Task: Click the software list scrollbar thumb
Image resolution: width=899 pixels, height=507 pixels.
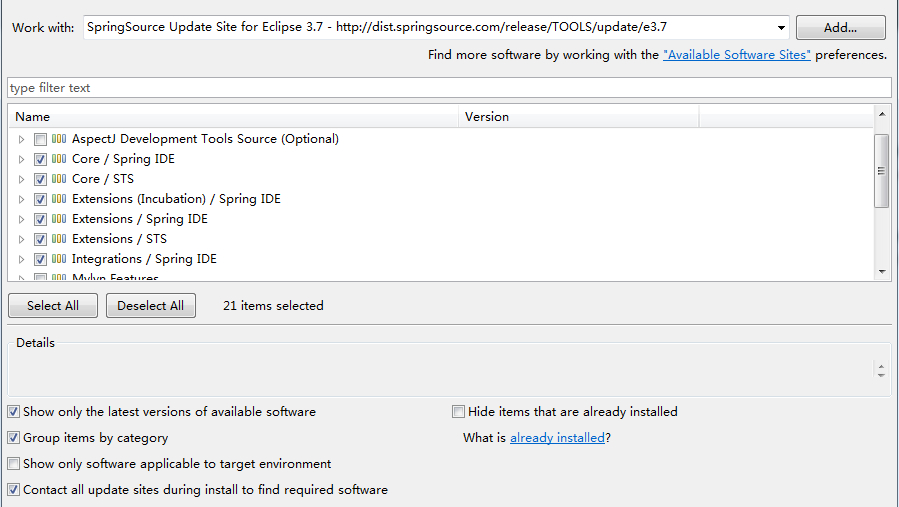Action: pos(882,171)
